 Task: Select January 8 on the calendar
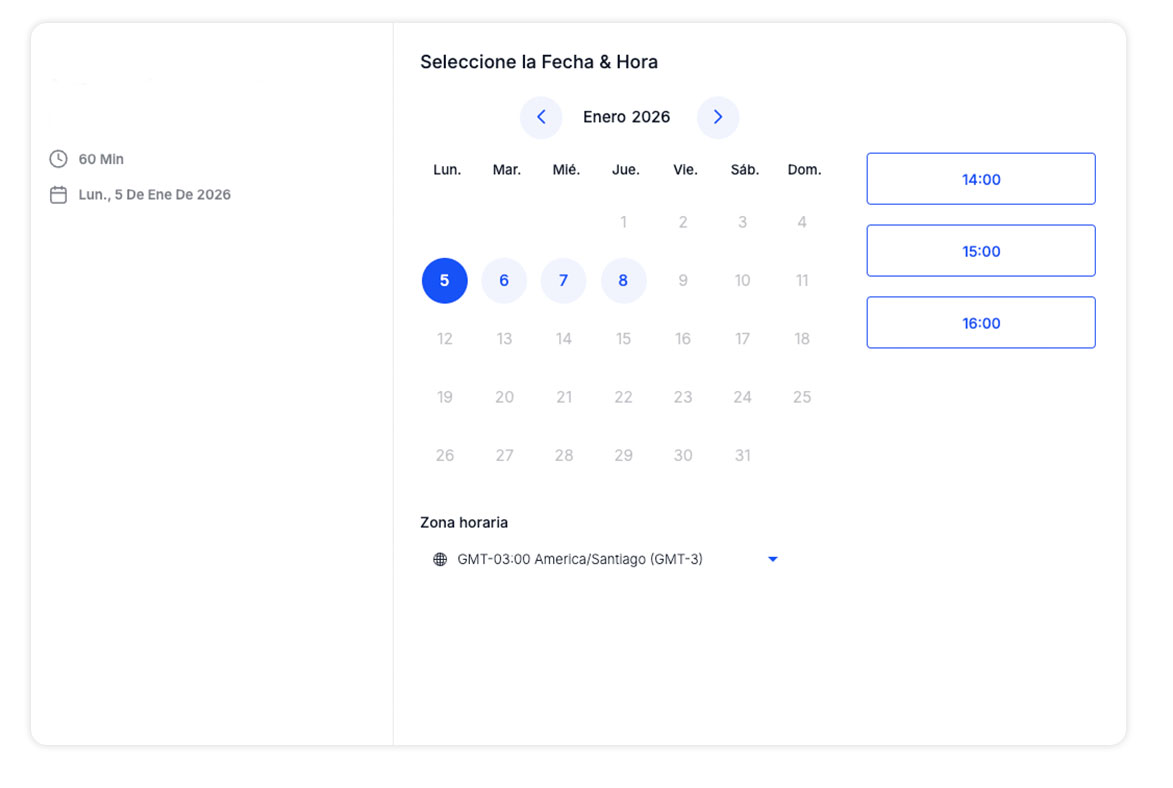[623, 281]
